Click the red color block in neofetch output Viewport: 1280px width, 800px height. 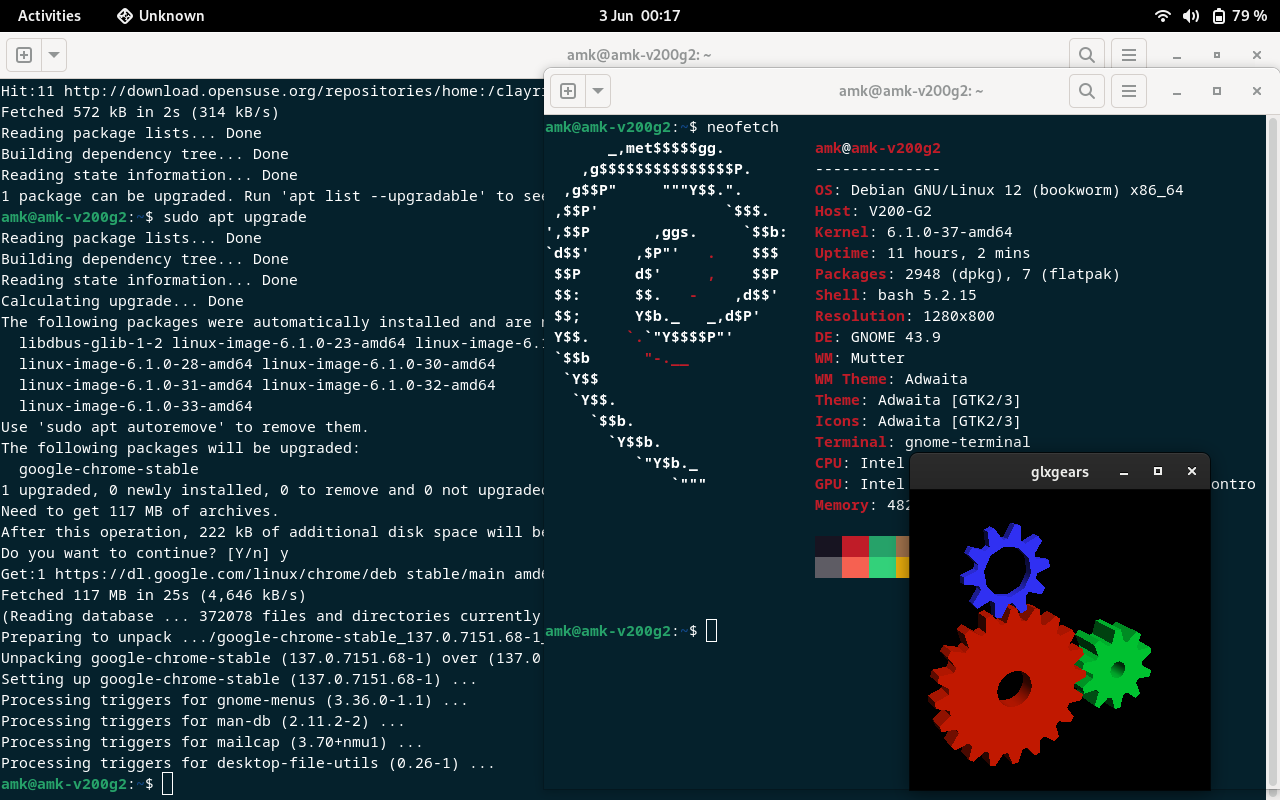coord(855,546)
